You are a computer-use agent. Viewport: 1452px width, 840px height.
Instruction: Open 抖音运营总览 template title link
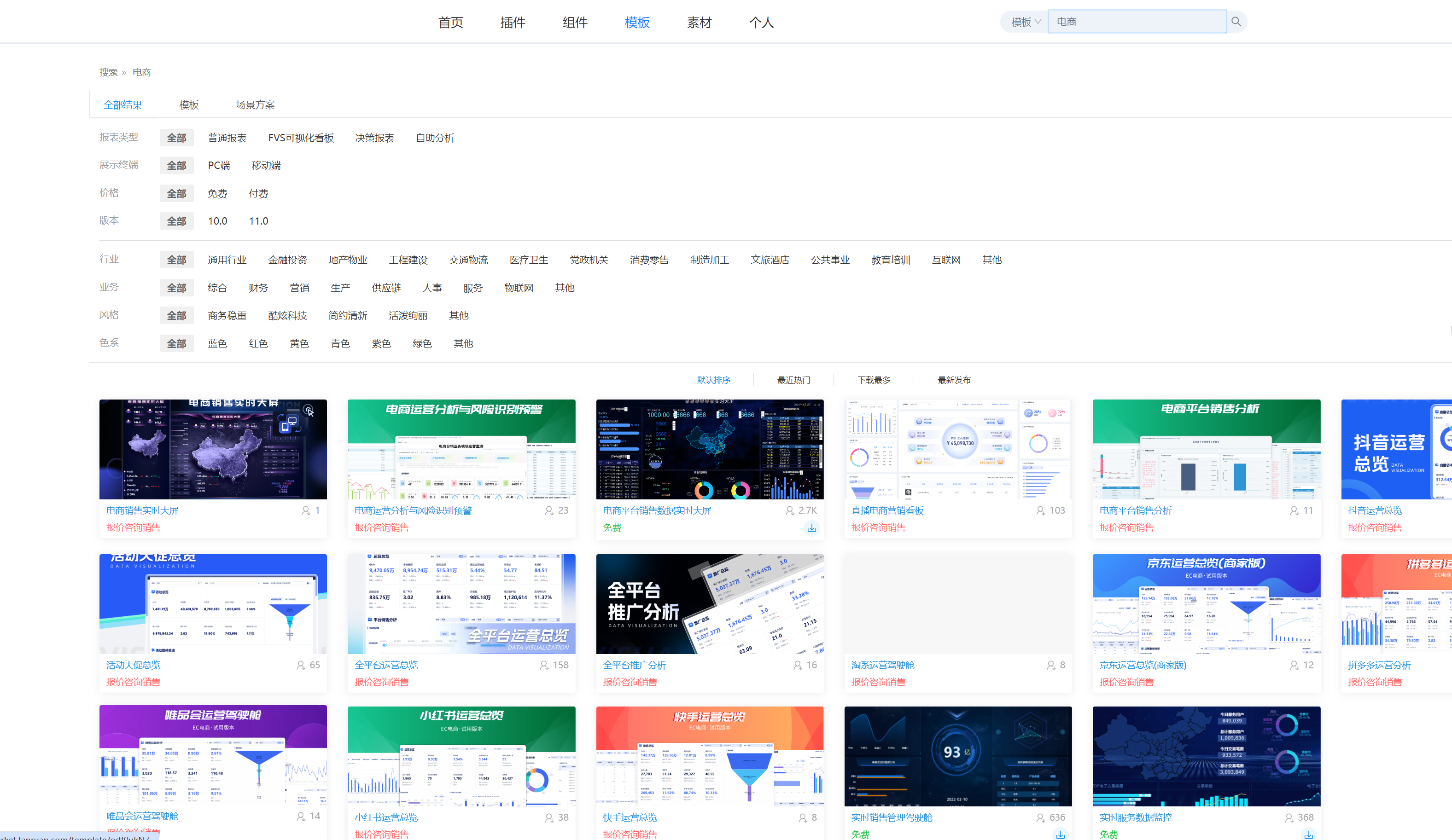click(x=1375, y=511)
